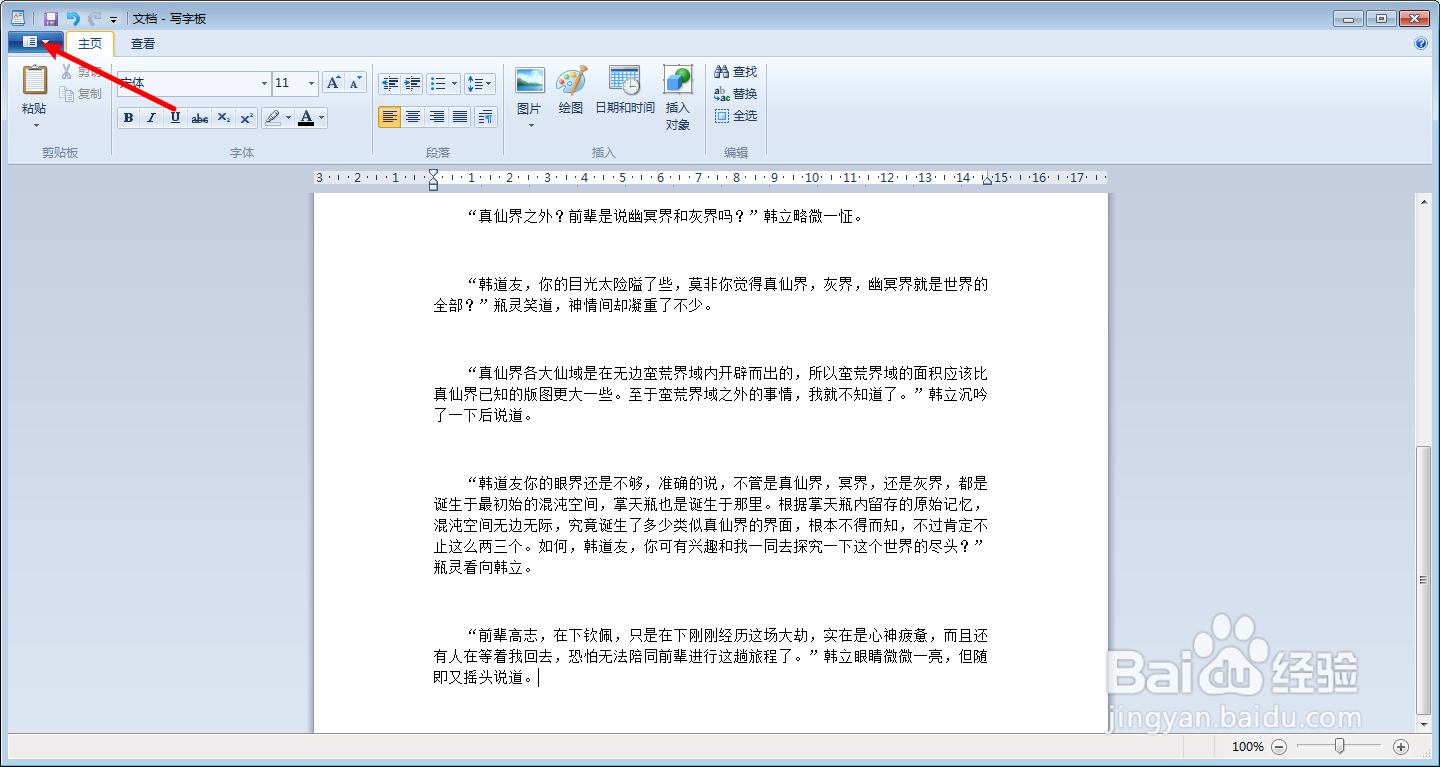Click the 粘贴 clipboard icon
Image resolution: width=1440 pixels, height=767 pixels.
click(34, 80)
